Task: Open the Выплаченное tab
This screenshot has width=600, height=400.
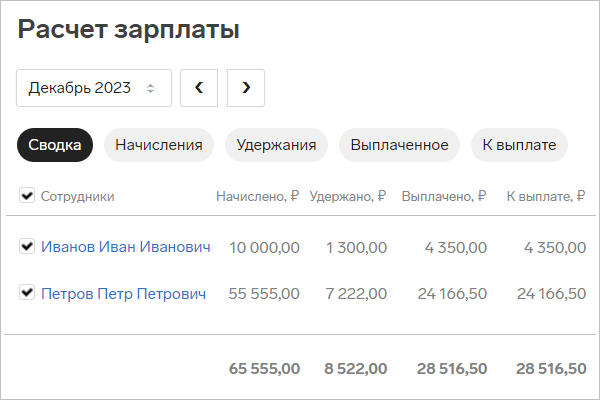Action: [x=399, y=145]
